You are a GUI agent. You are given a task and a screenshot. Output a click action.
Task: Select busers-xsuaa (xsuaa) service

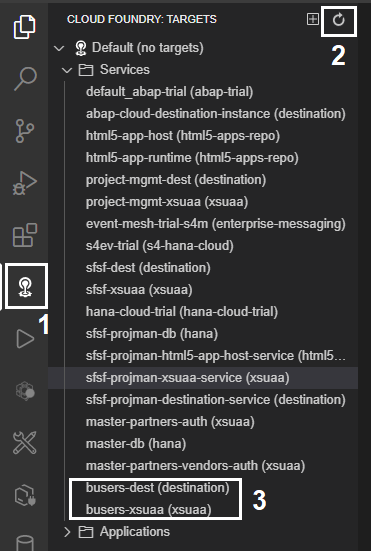click(x=149, y=510)
